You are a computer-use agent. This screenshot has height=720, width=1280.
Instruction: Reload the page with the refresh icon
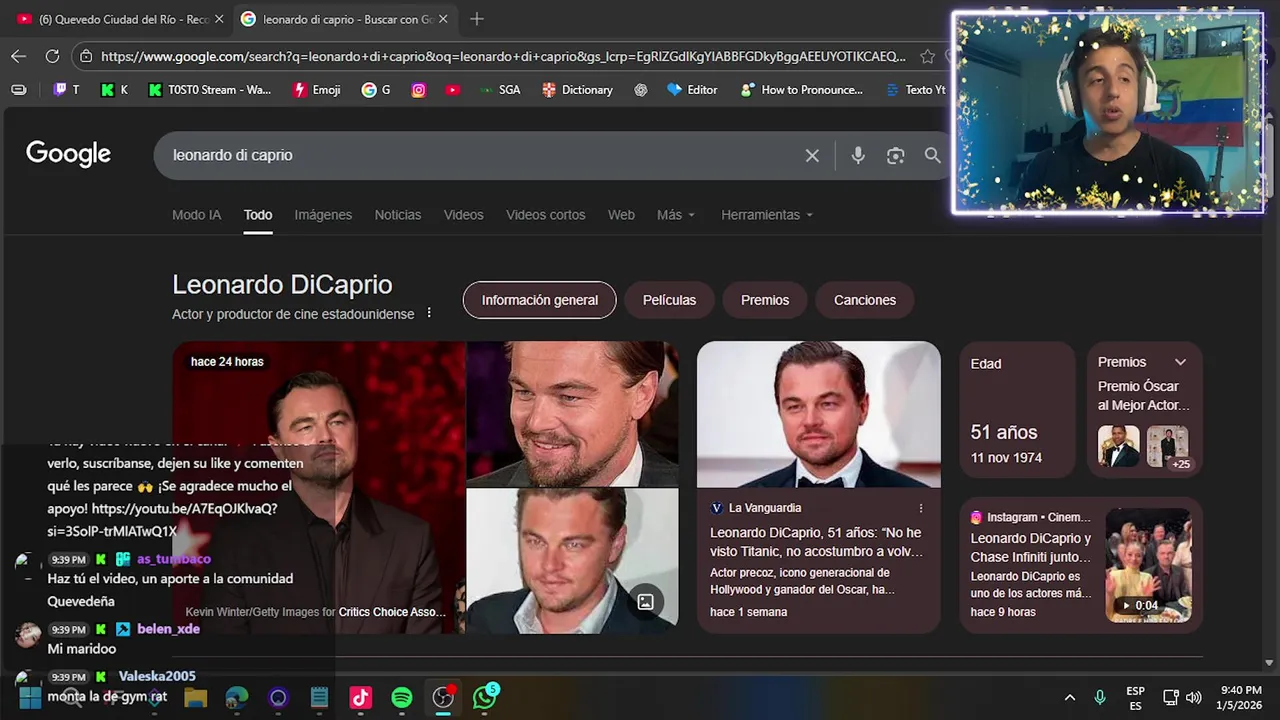(52, 56)
